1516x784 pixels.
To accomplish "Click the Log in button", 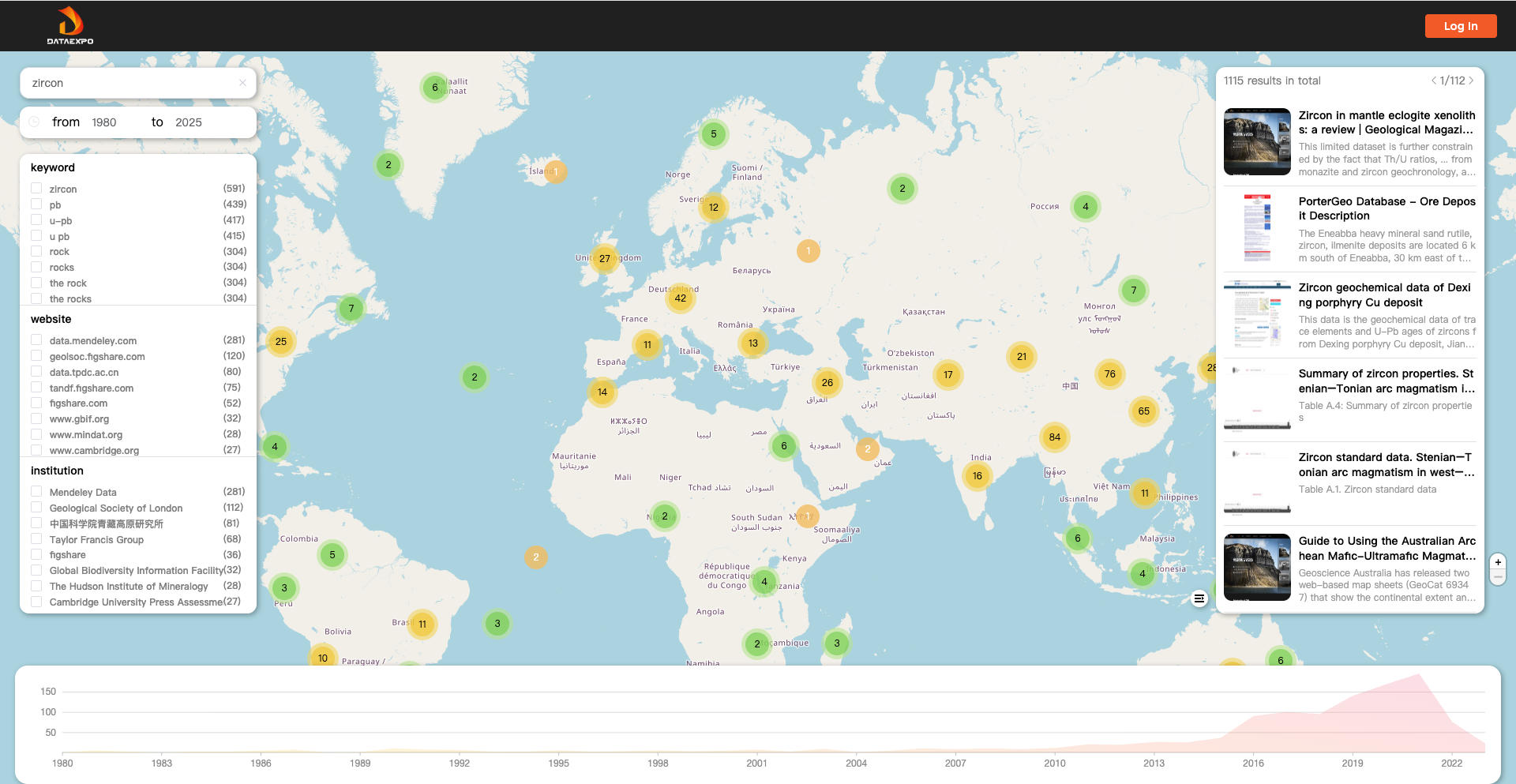I will coord(1461,26).
